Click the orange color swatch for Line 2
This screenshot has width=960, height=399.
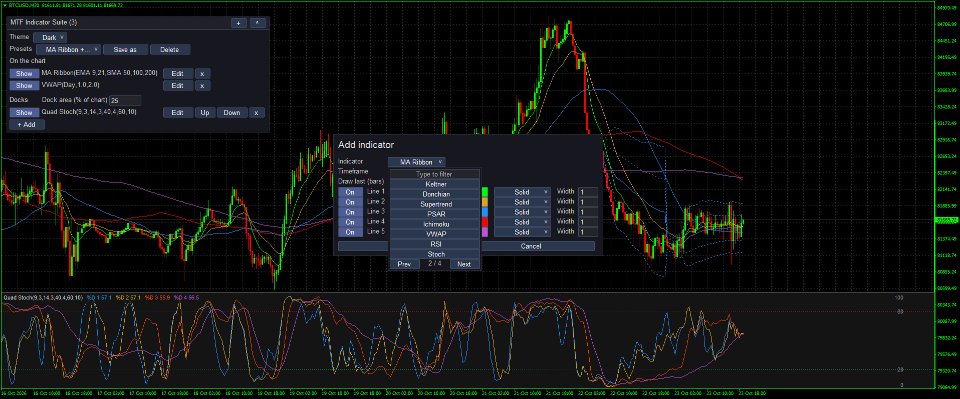point(485,202)
